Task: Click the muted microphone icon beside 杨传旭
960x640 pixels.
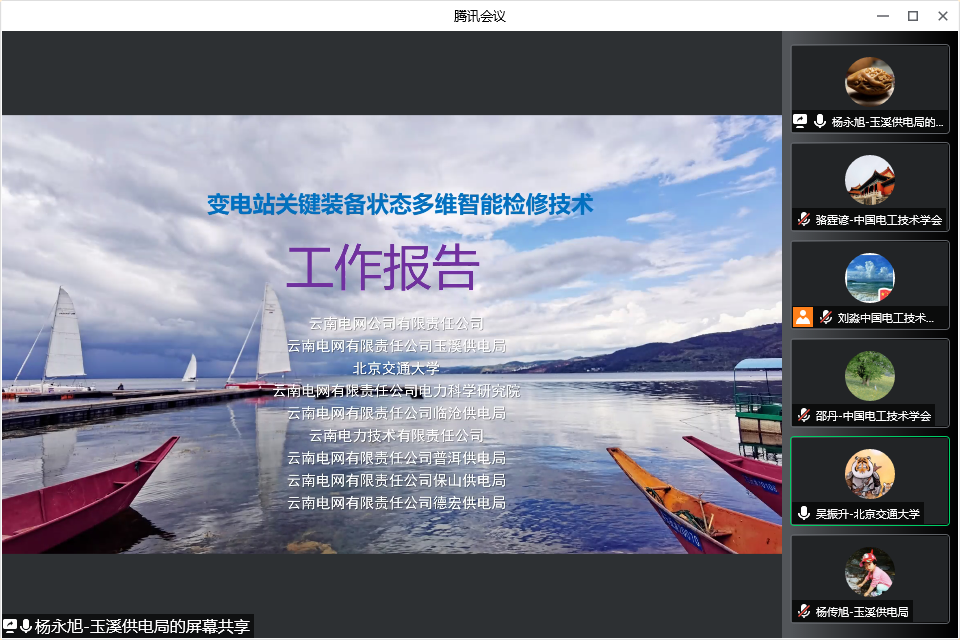Action: (803, 611)
